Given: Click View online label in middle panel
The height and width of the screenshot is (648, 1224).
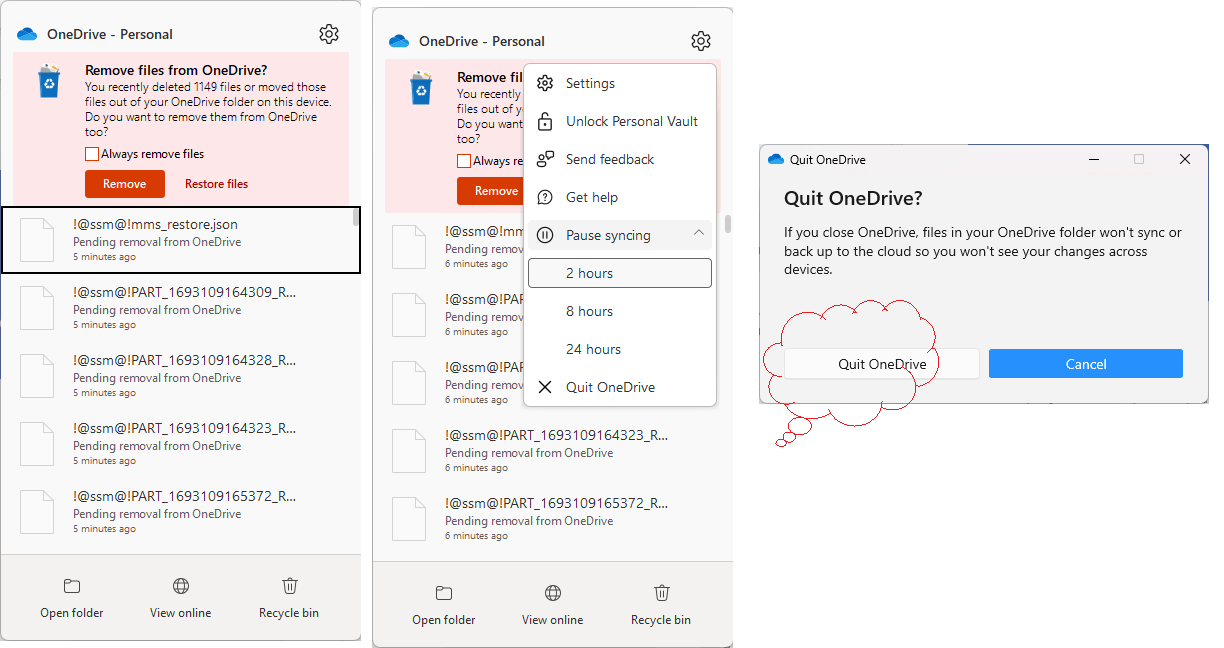Looking at the screenshot, I should click(x=553, y=620).
